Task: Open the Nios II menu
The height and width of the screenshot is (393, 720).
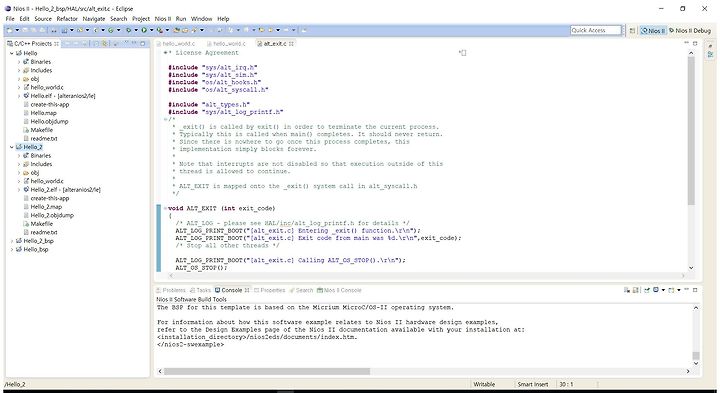Action: [x=163, y=19]
